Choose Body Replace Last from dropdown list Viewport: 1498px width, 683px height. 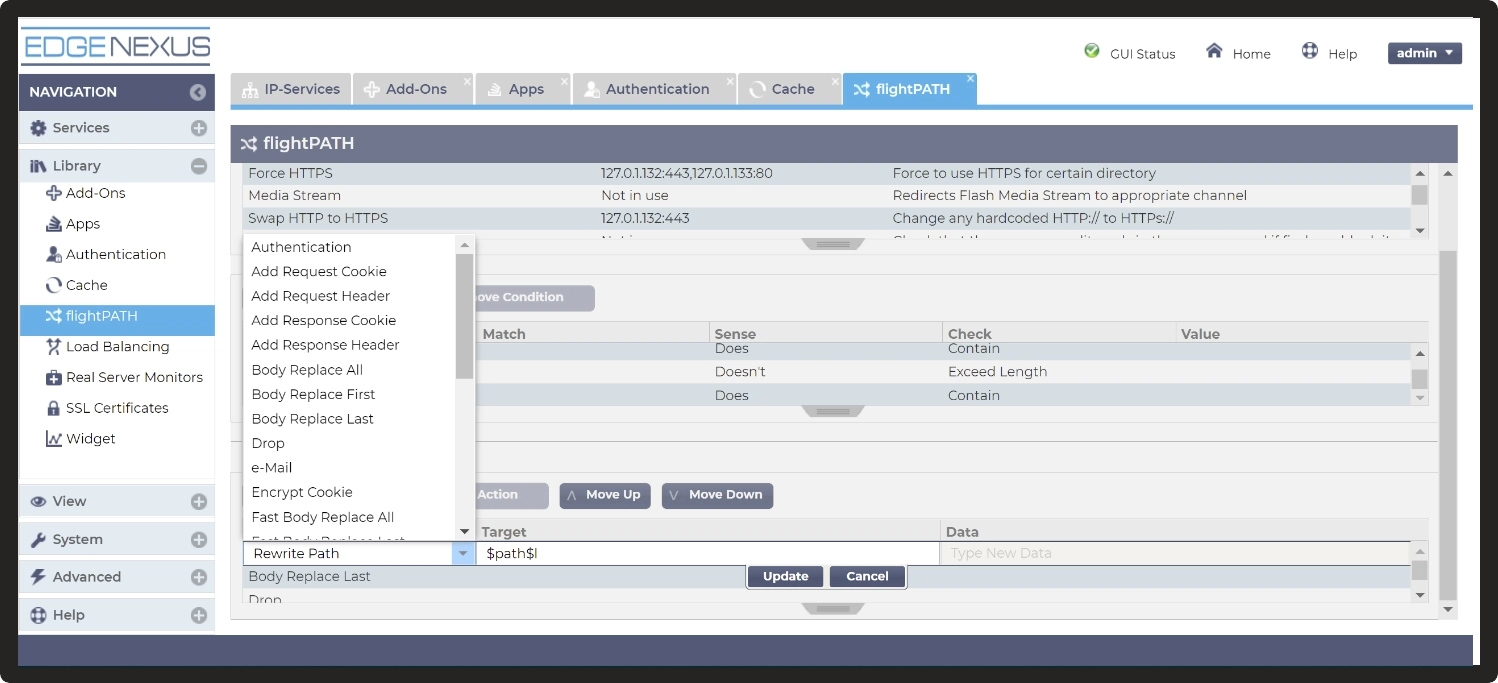[349, 419]
